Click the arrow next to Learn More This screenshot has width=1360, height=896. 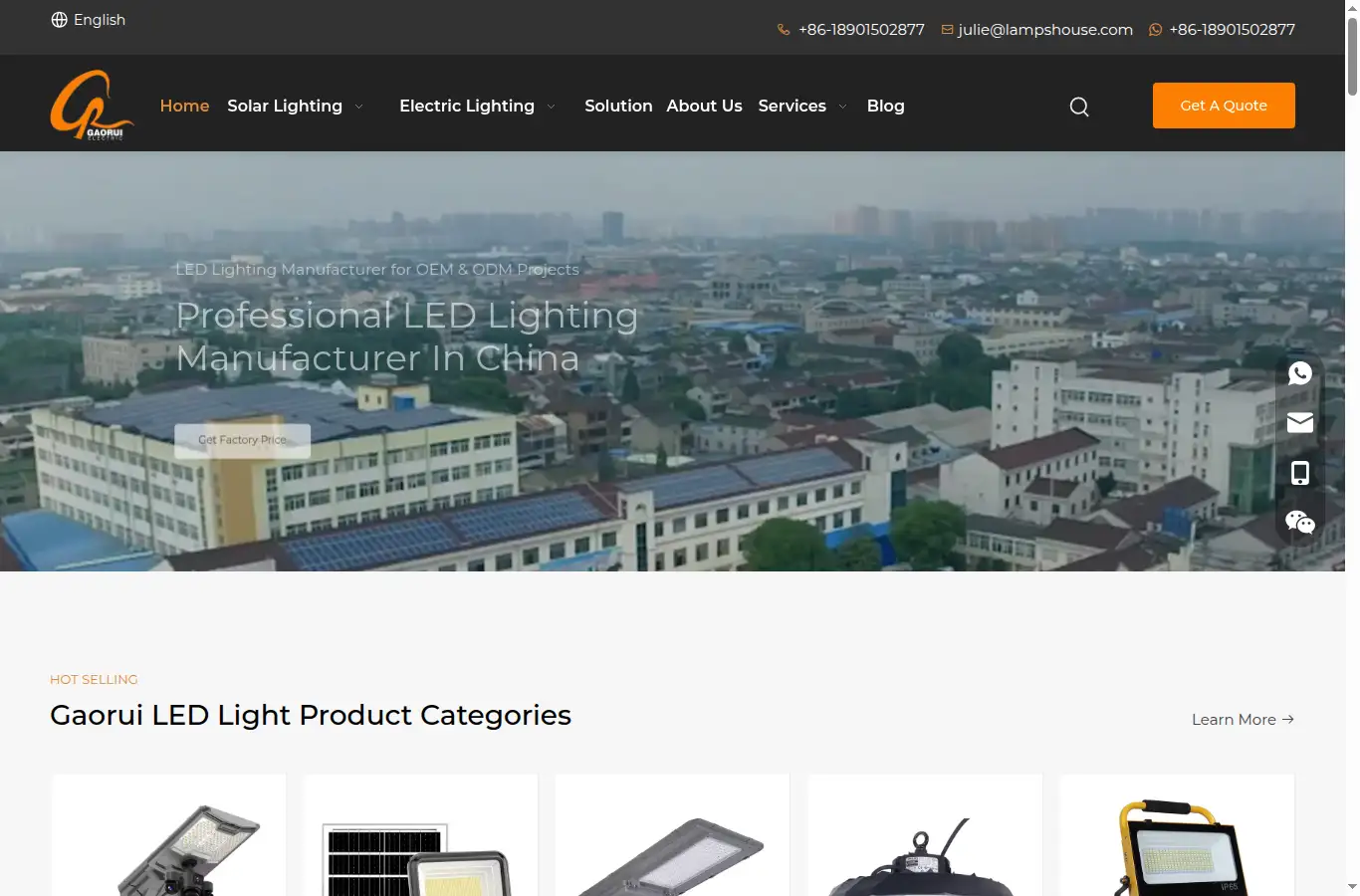tap(1288, 719)
